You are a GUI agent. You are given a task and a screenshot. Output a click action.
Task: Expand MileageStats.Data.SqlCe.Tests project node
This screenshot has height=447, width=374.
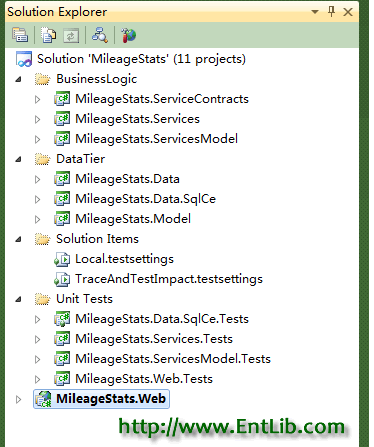click(x=37, y=319)
